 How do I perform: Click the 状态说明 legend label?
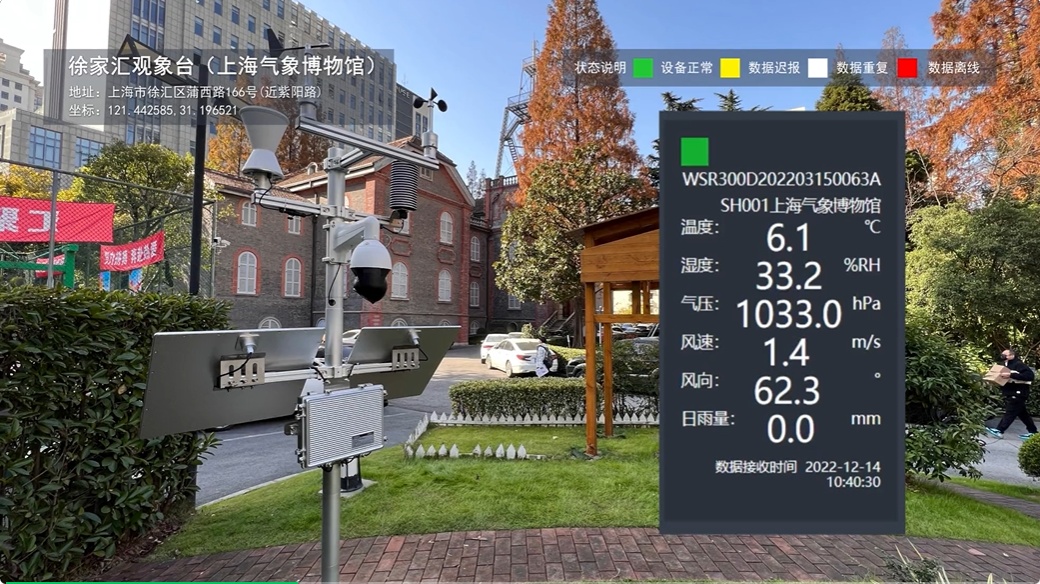600,68
